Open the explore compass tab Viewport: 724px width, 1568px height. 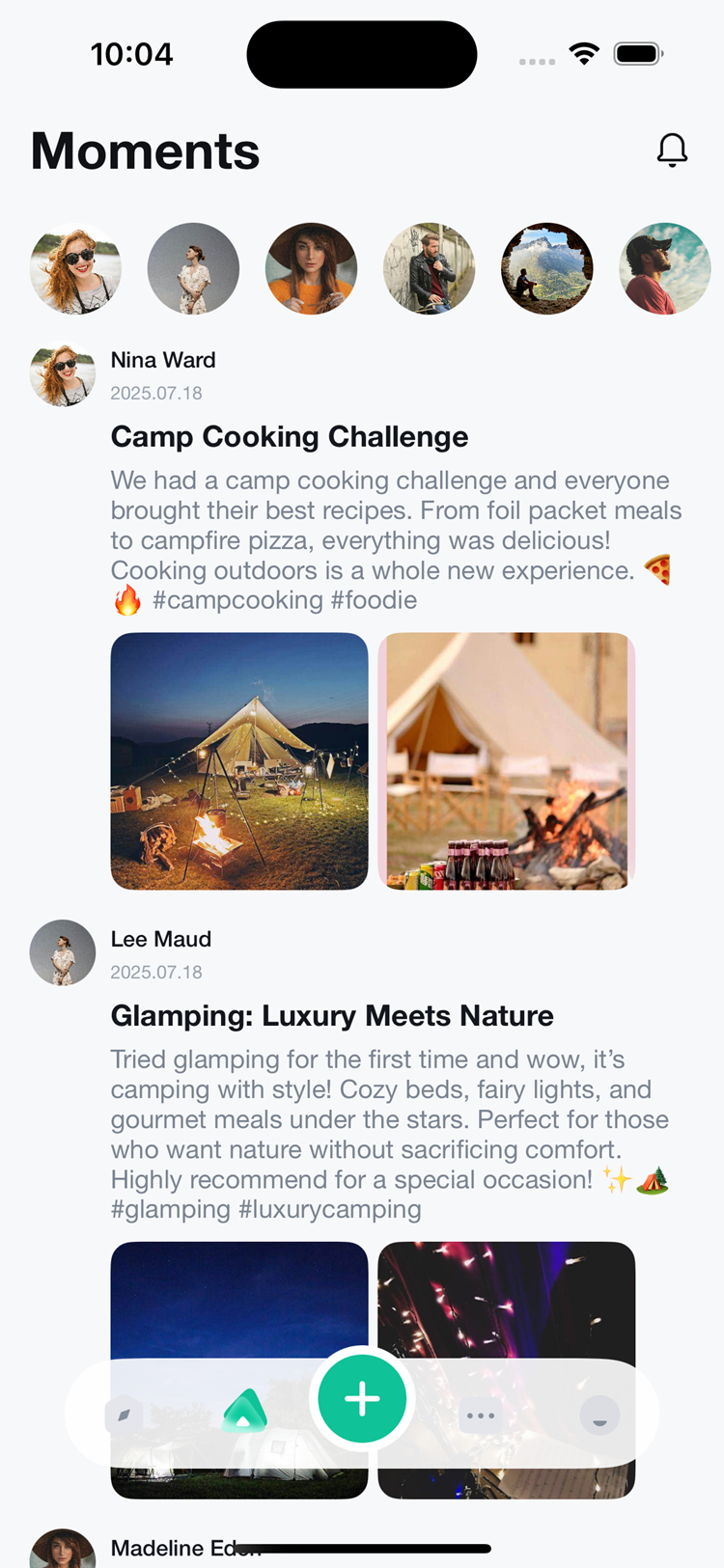125,1416
